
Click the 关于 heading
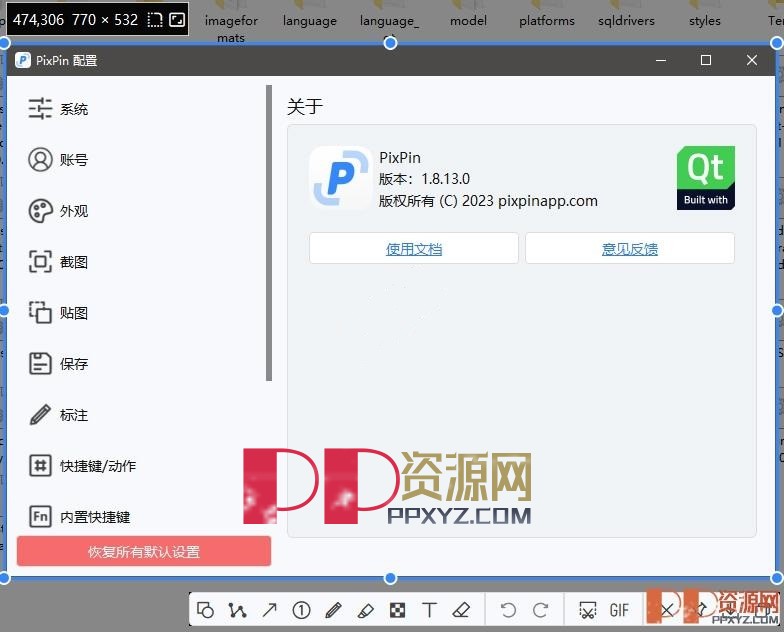305,106
